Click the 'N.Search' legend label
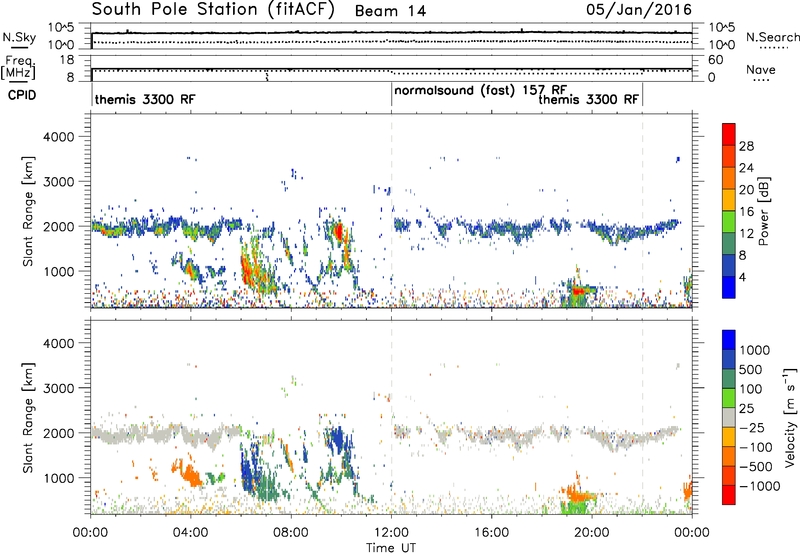Image resolution: width=800 pixels, height=554 pixels. coord(772,37)
